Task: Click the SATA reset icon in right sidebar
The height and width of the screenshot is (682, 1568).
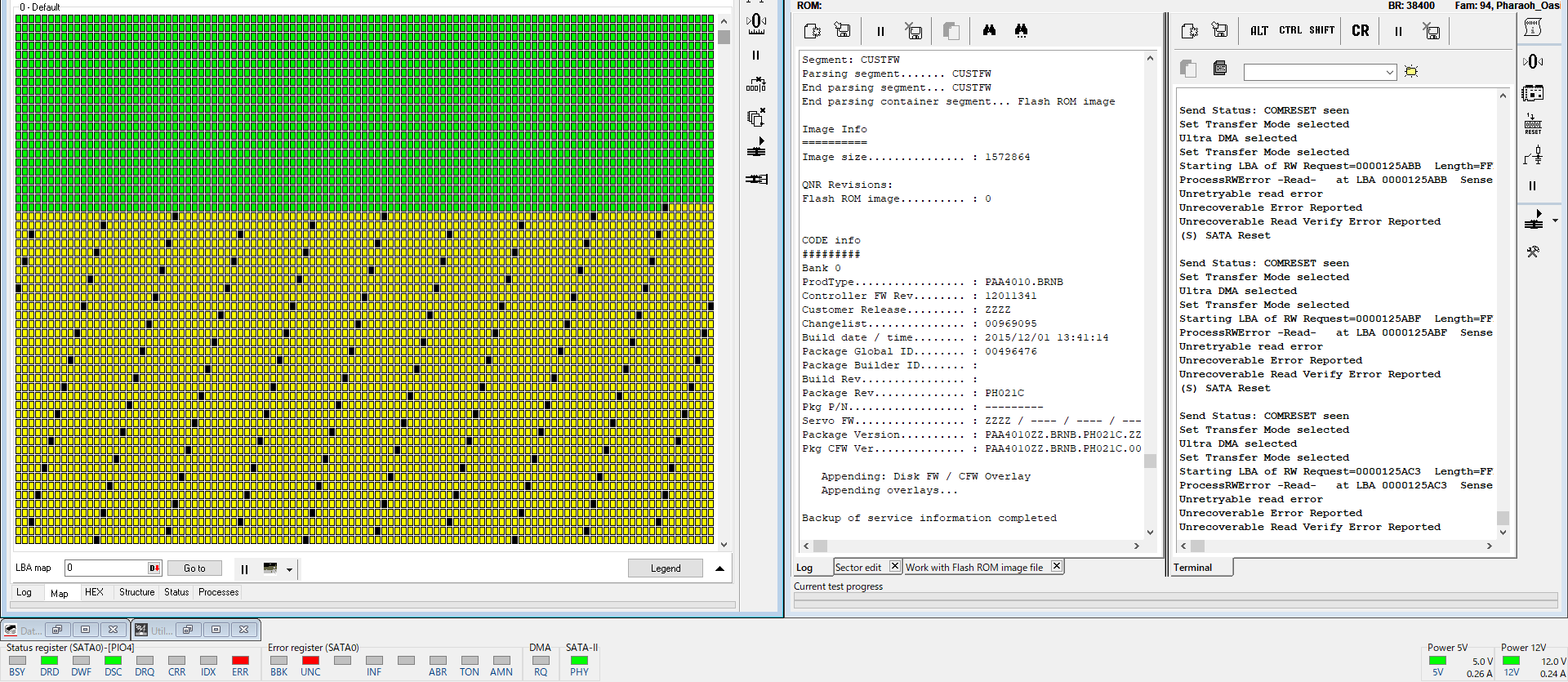Action: tap(1533, 125)
